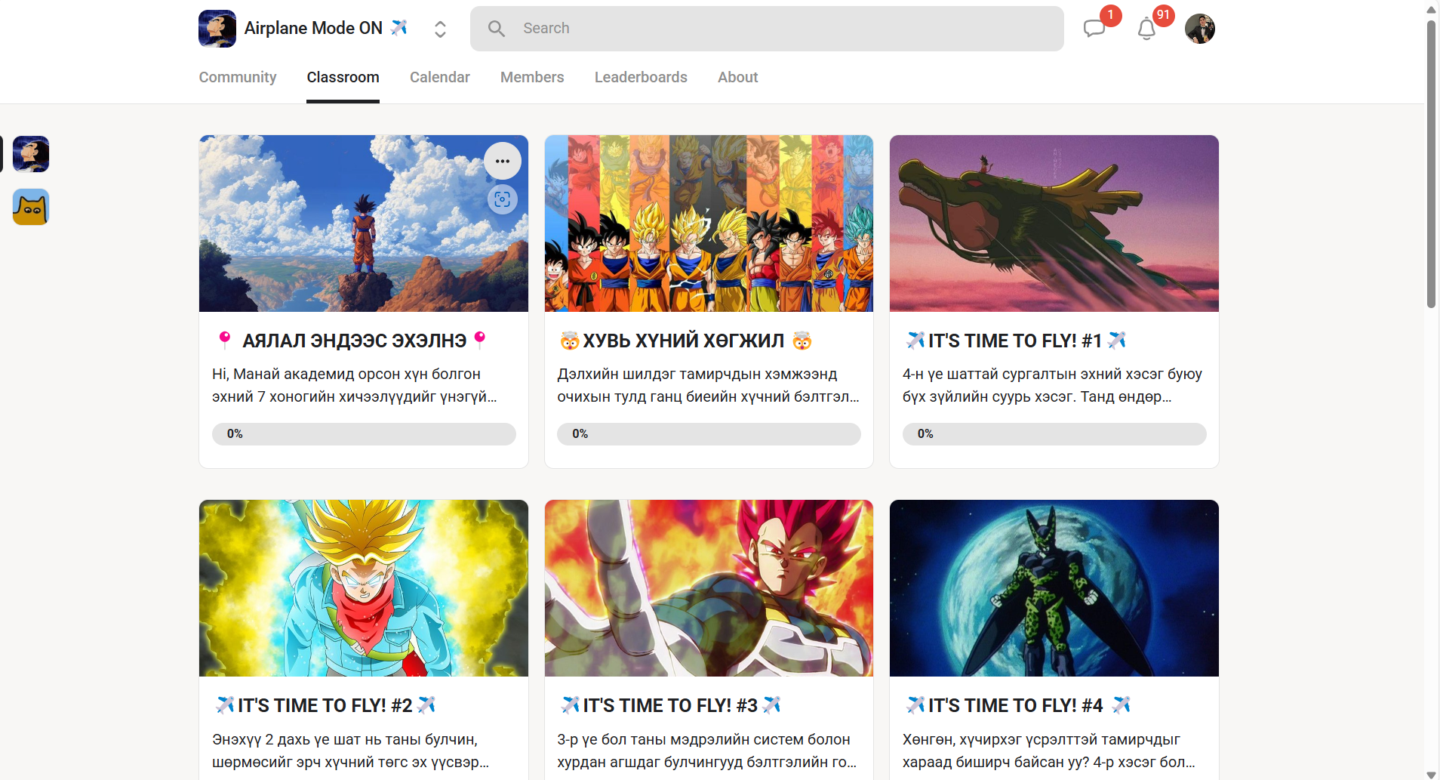Screen dimensions: 1440x780
Task: Click the image search lens icon on first course
Action: point(502,200)
